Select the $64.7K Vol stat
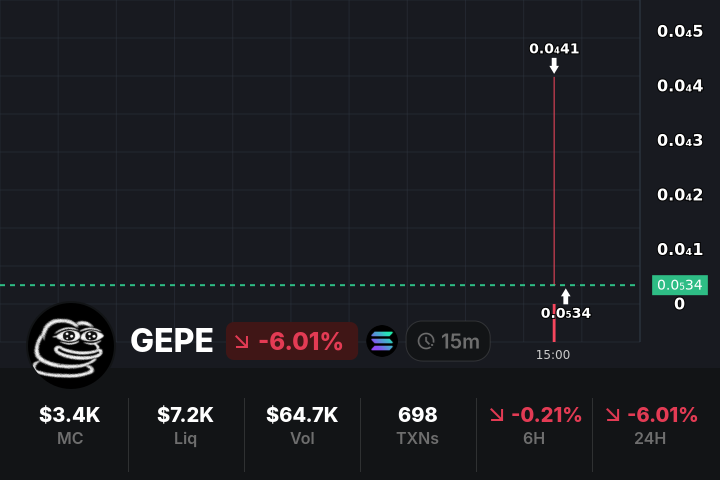This screenshot has height=480, width=720. point(302,425)
